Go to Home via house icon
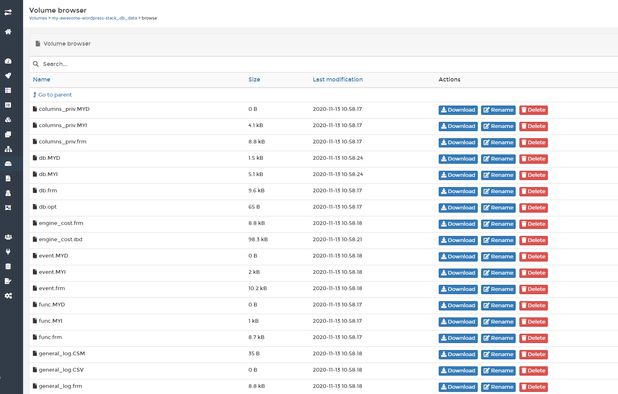Image resolution: width=618 pixels, height=394 pixels. point(8,32)
